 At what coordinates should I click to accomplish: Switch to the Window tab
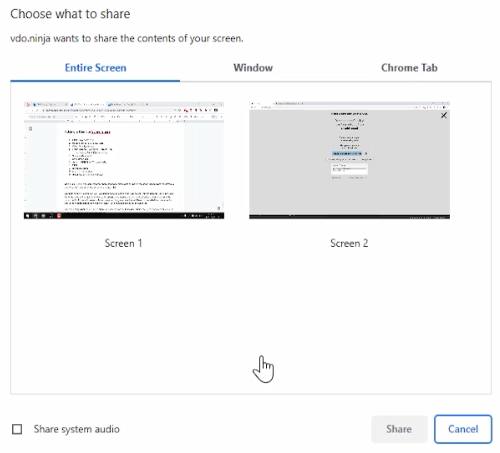coord(253,68)
